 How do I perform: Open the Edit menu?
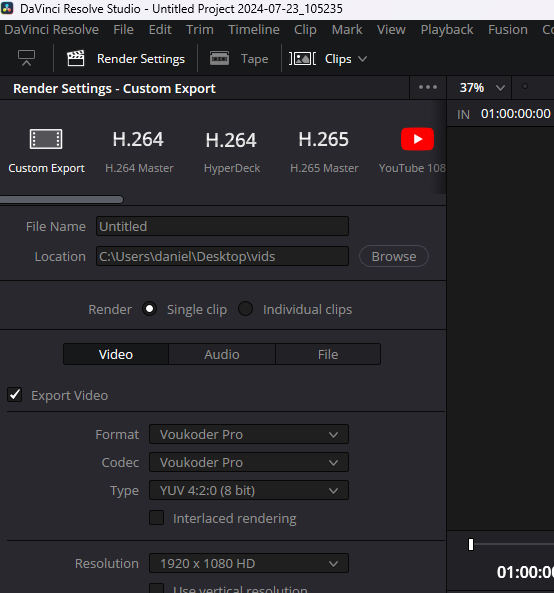[160, 29]
